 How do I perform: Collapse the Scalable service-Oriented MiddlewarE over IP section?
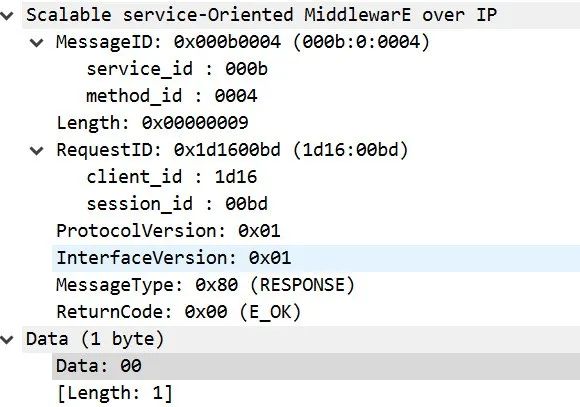[7, 16]
